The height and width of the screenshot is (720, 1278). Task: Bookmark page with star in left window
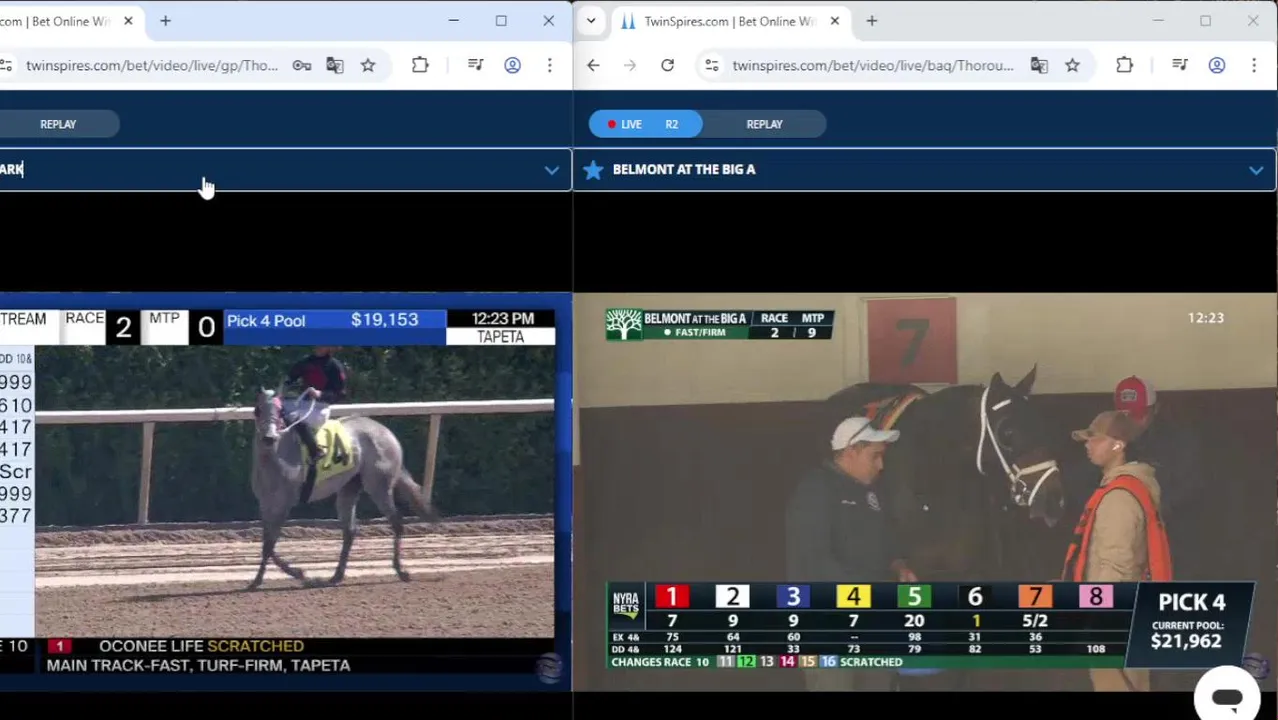click(x=368, y=66)
